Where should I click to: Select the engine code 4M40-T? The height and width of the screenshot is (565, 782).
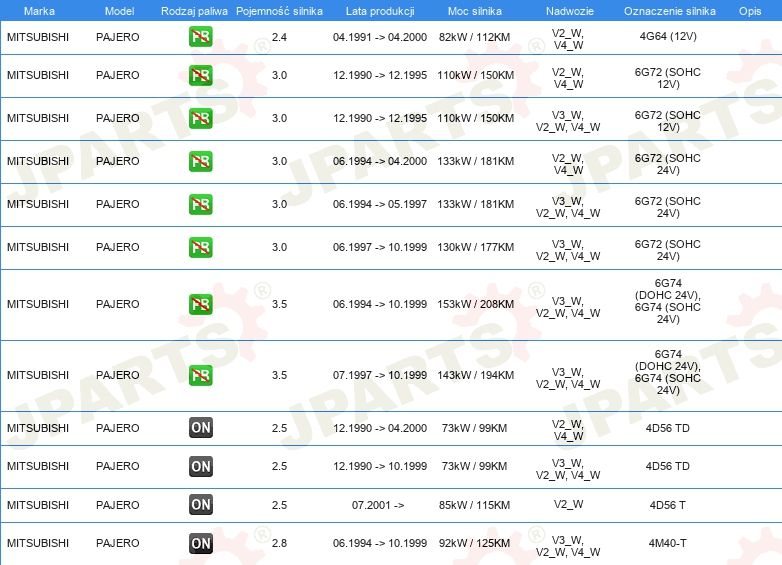[667, 543]
